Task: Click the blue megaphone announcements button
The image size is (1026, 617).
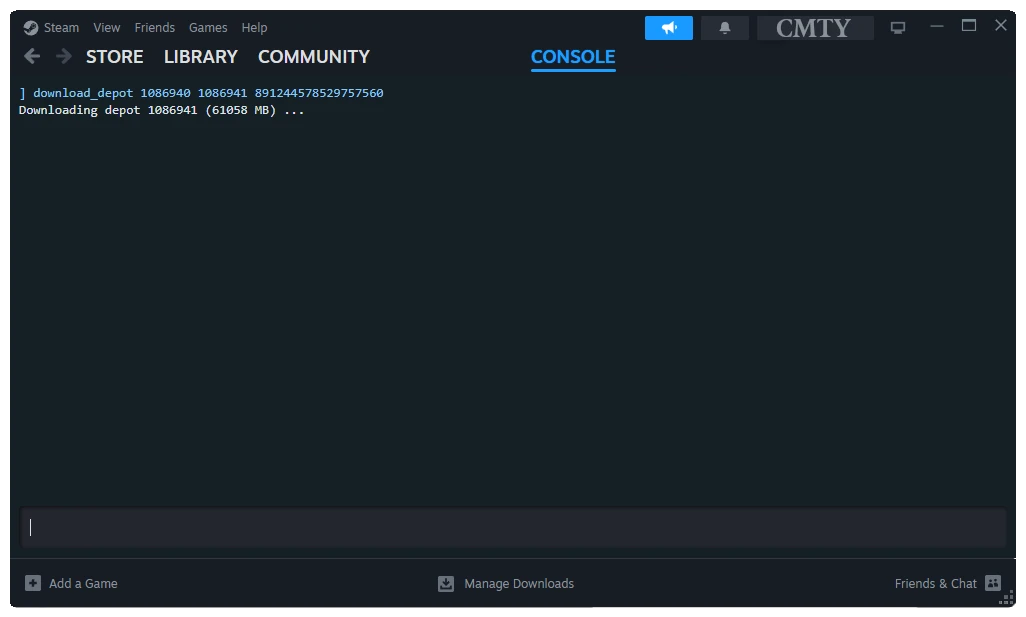Action: point(669,28)
